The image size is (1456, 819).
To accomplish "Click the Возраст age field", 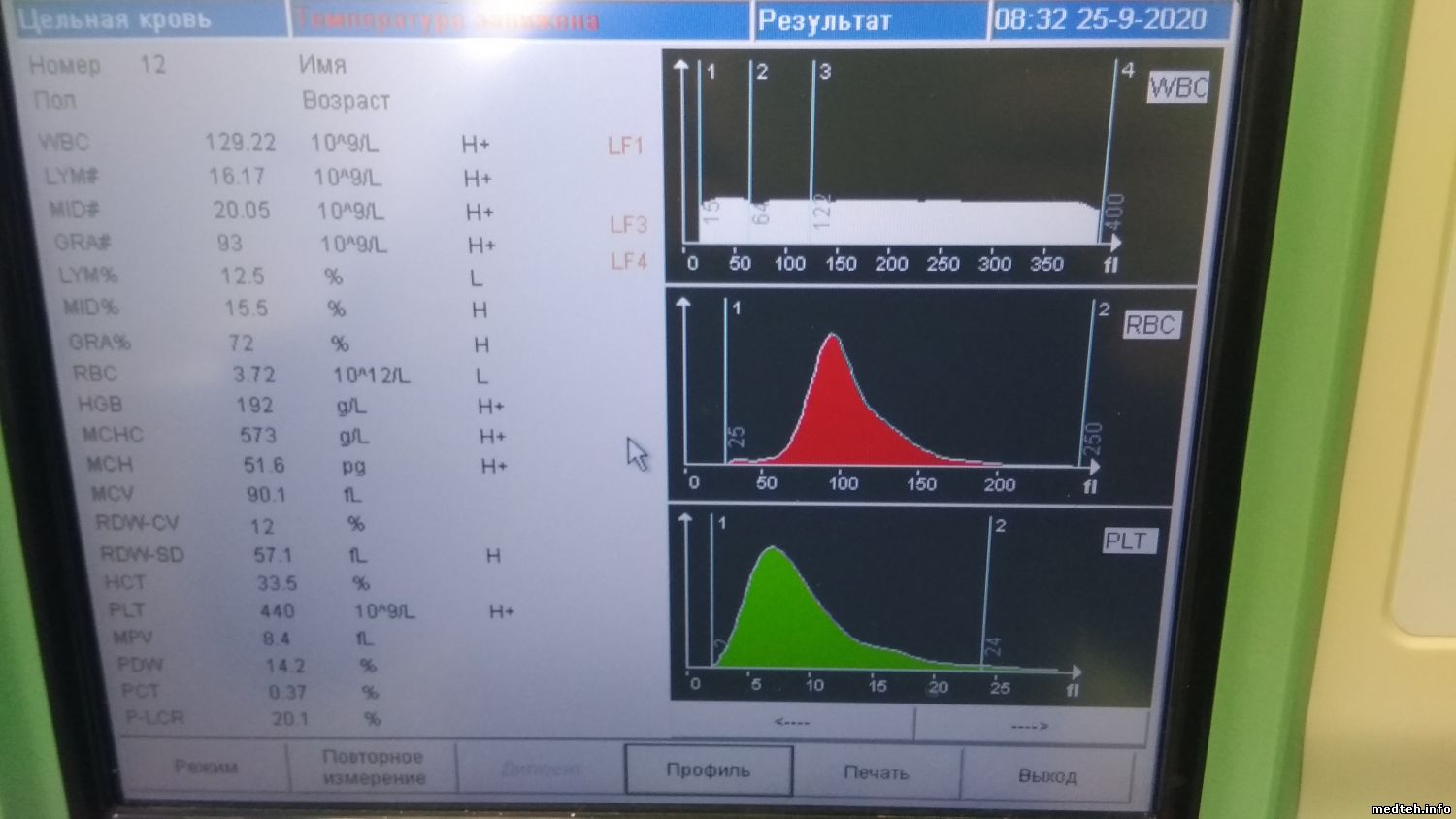I will pos(346,101).
